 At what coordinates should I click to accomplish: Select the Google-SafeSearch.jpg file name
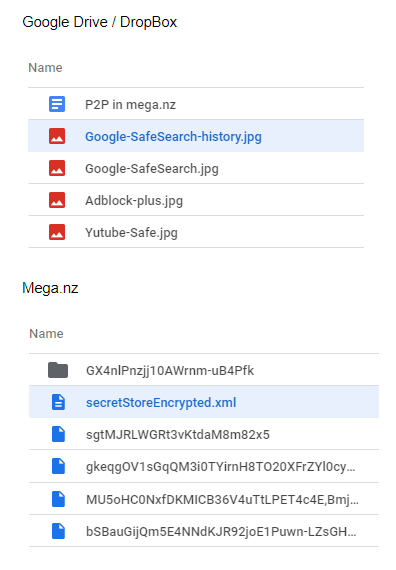152,169
